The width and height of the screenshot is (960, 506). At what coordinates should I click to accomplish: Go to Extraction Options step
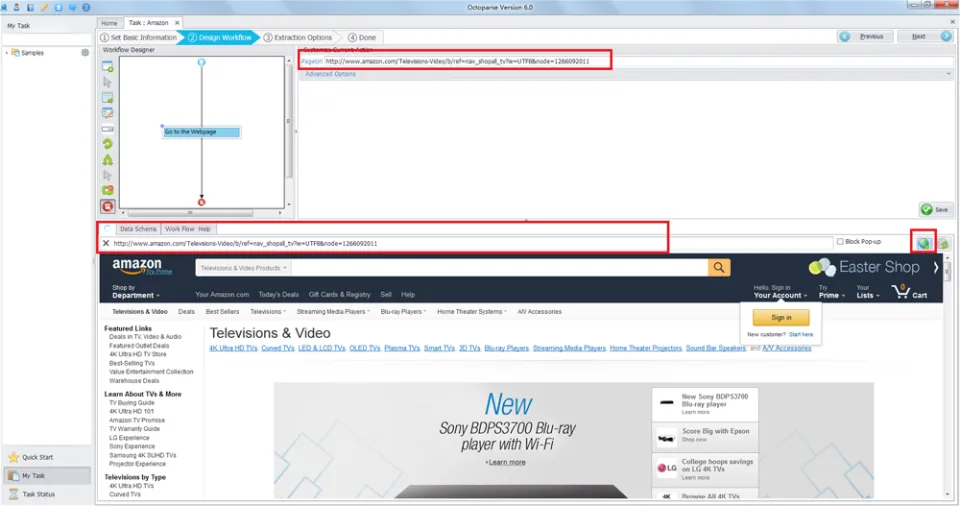(298, 37)
